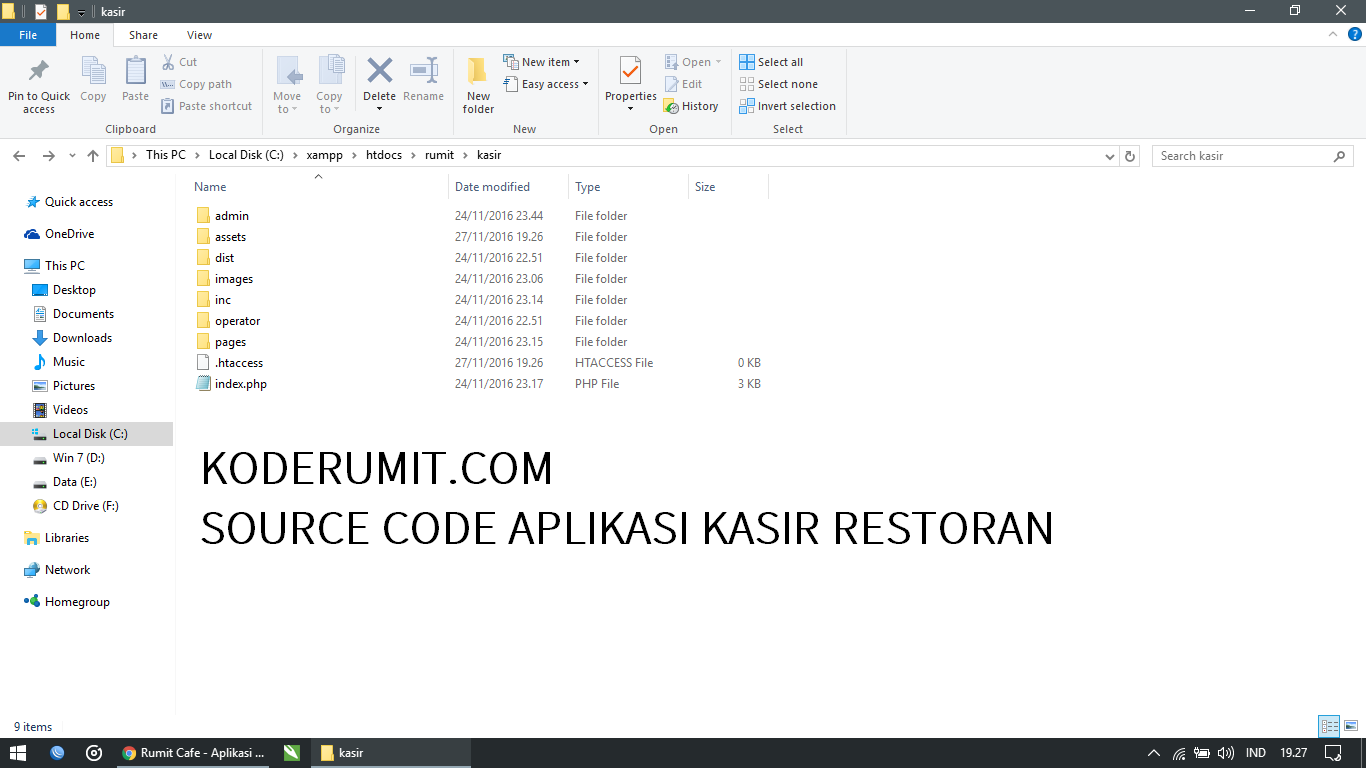Launch Chrome from the taskbar
Viewport: 1366px width, 768px height.
pos(129,753)
